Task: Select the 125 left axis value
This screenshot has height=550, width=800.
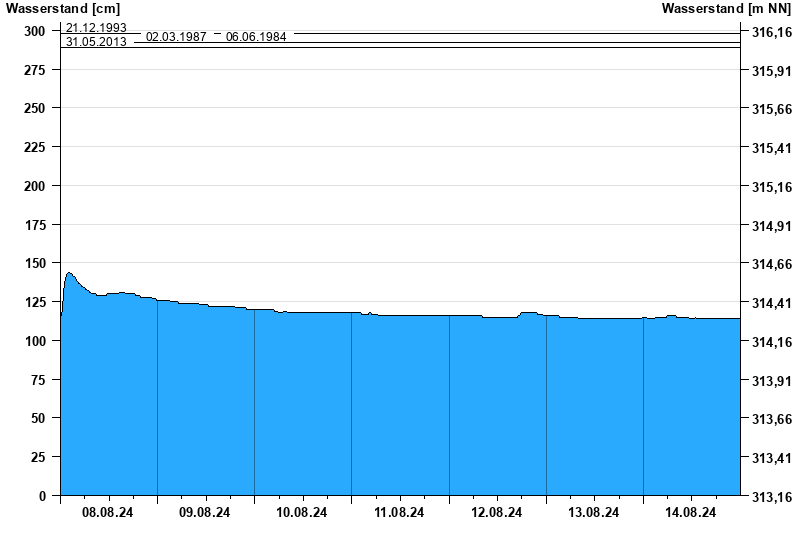Action: pos(35,302)
